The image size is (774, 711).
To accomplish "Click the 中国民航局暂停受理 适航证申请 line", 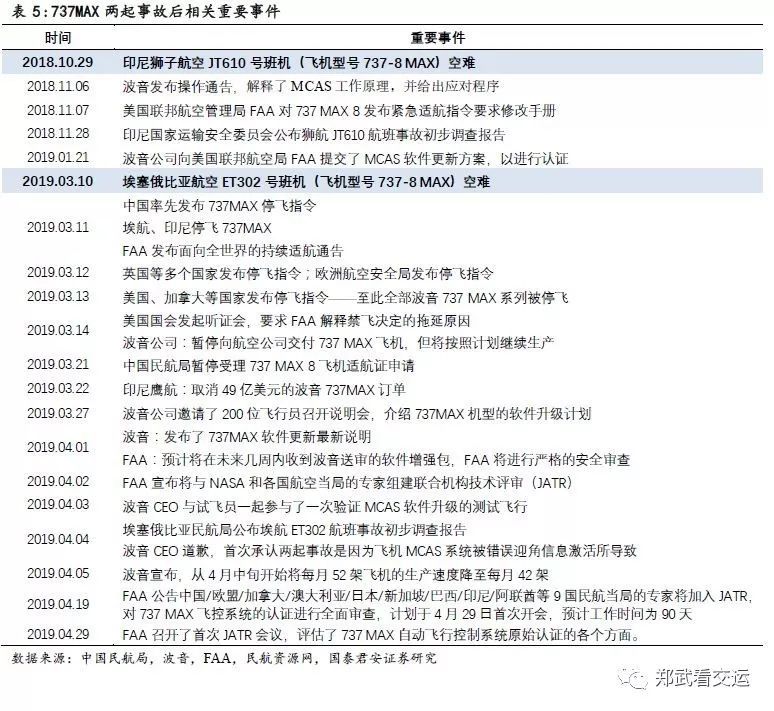I will tap(269, 366).
